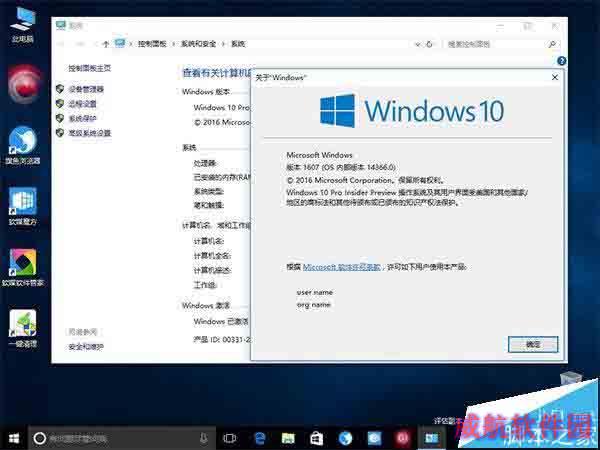Open the Microsoft 软件许可条款 link
This screenshot has height=450, width=600.
pos(342,267)
